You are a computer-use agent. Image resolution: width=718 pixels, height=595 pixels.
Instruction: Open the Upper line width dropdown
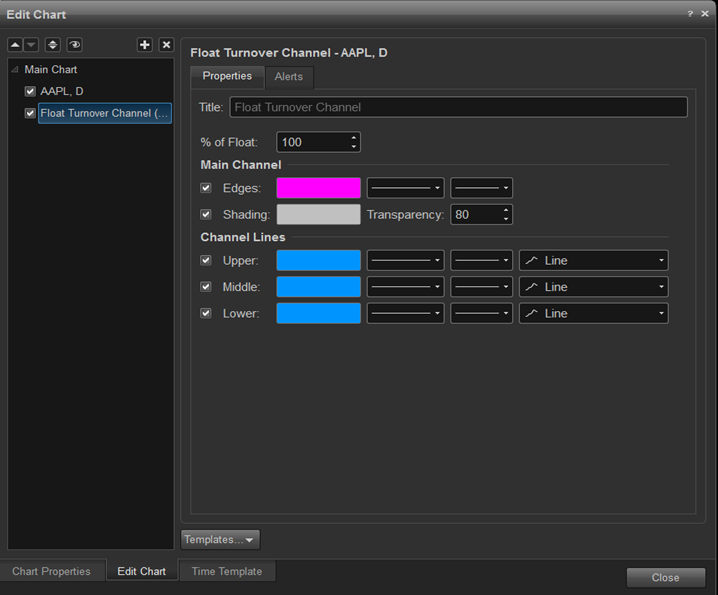[x=481, y=260]
